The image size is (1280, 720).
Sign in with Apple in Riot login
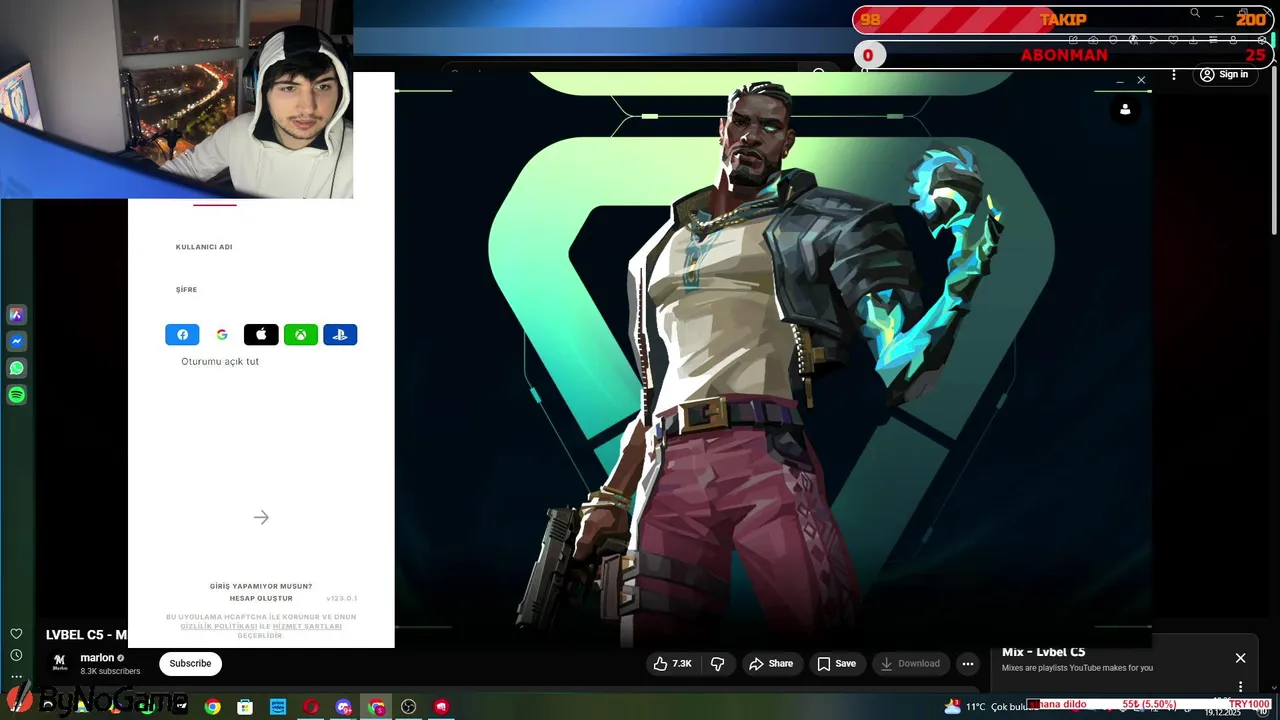(x=261, y=335)
